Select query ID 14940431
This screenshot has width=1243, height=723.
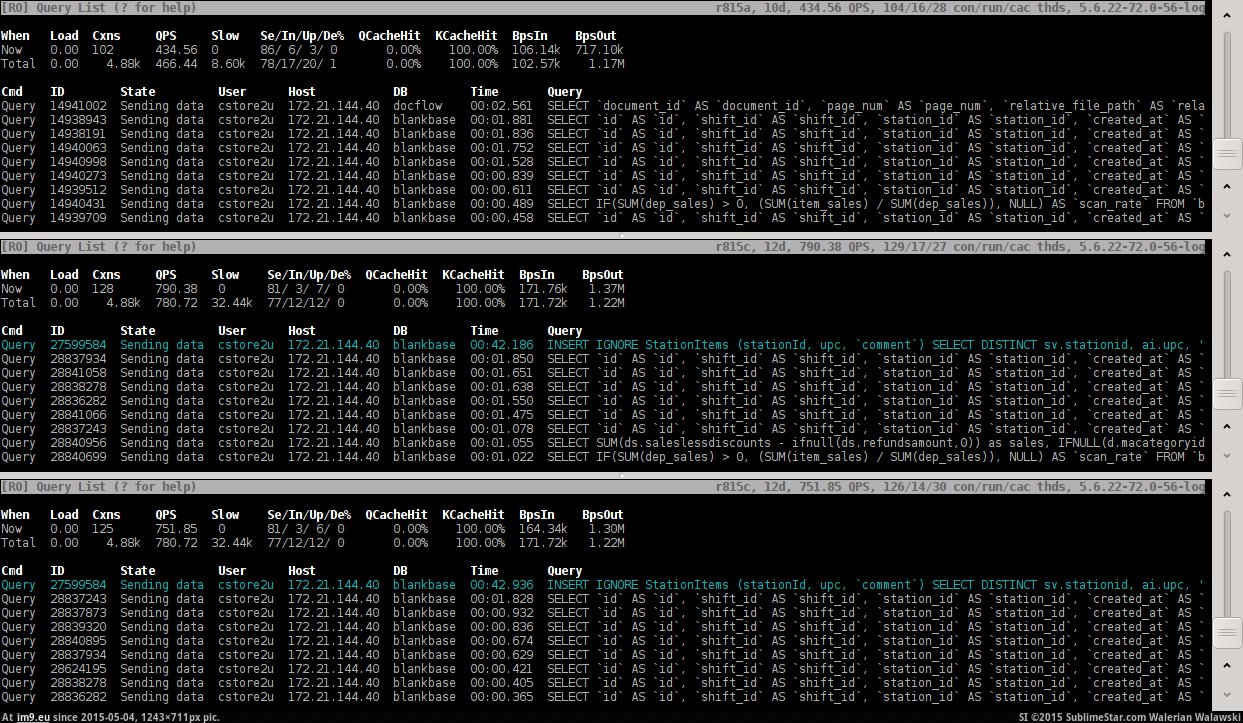pos(78,204)
